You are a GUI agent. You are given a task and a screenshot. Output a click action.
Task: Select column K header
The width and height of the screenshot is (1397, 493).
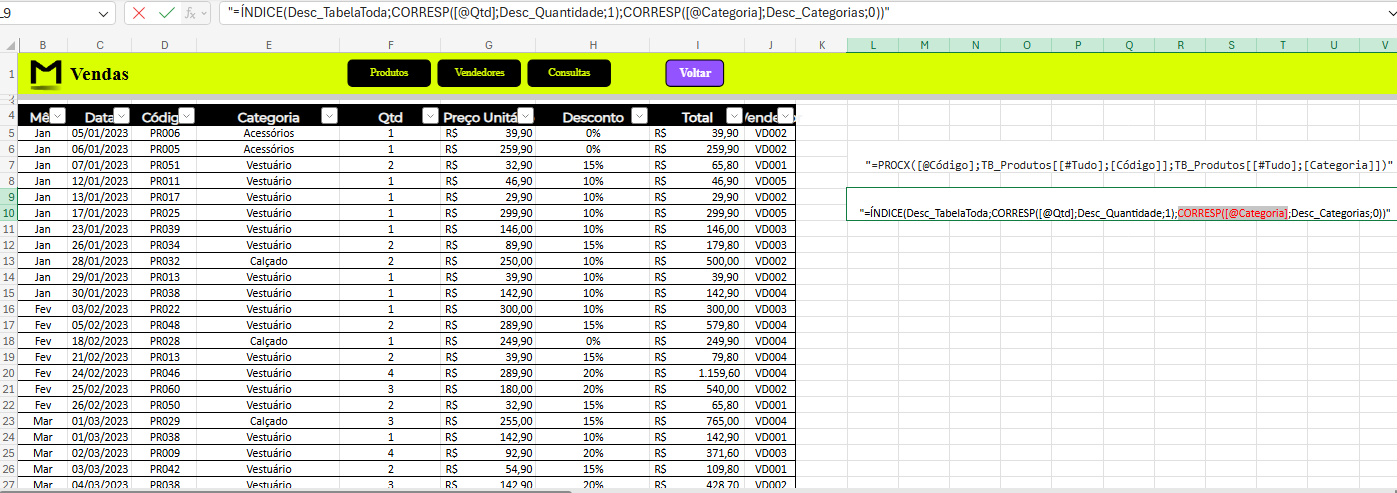pos(821,45)
